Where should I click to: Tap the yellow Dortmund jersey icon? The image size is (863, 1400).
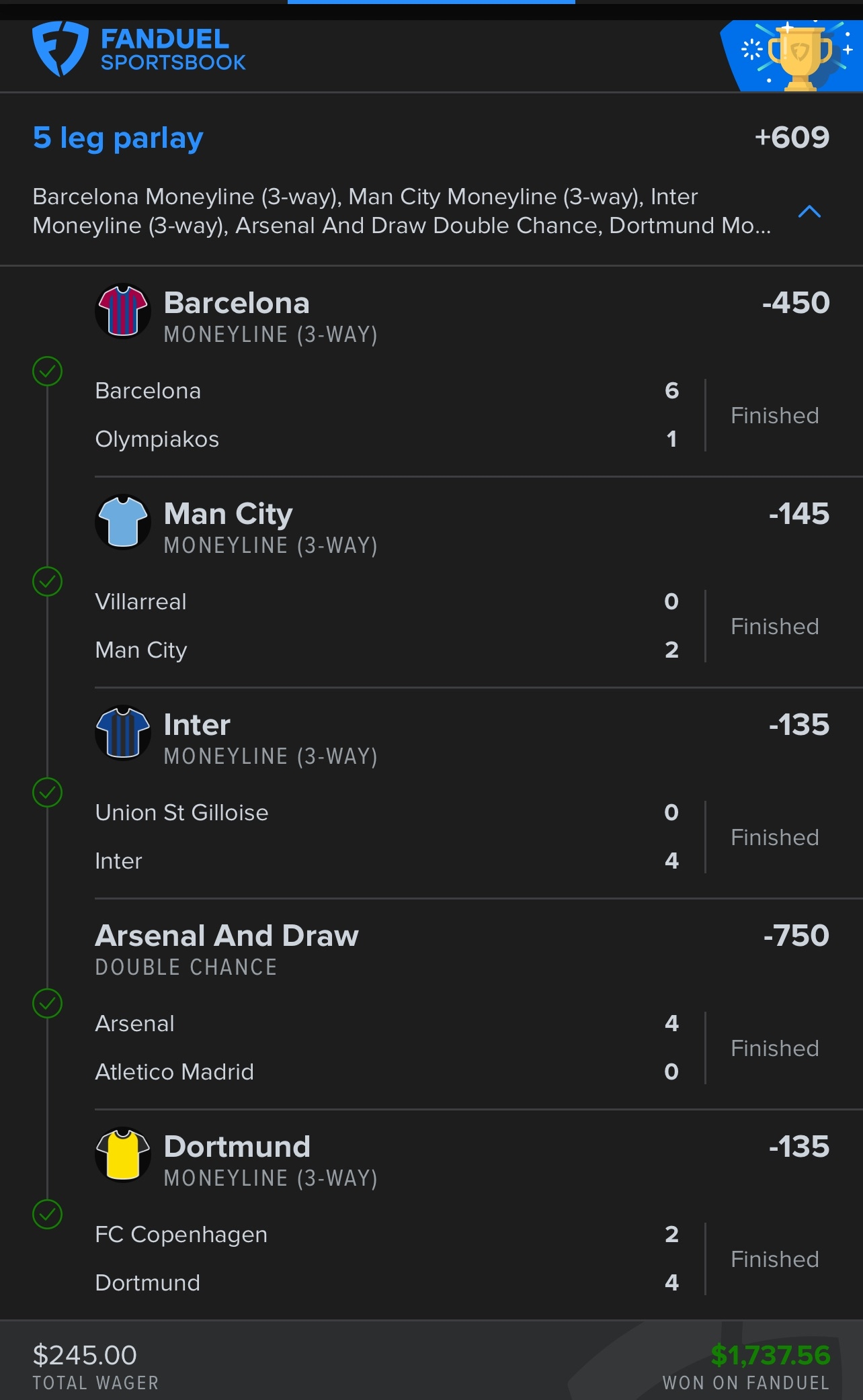point(122,1155)
